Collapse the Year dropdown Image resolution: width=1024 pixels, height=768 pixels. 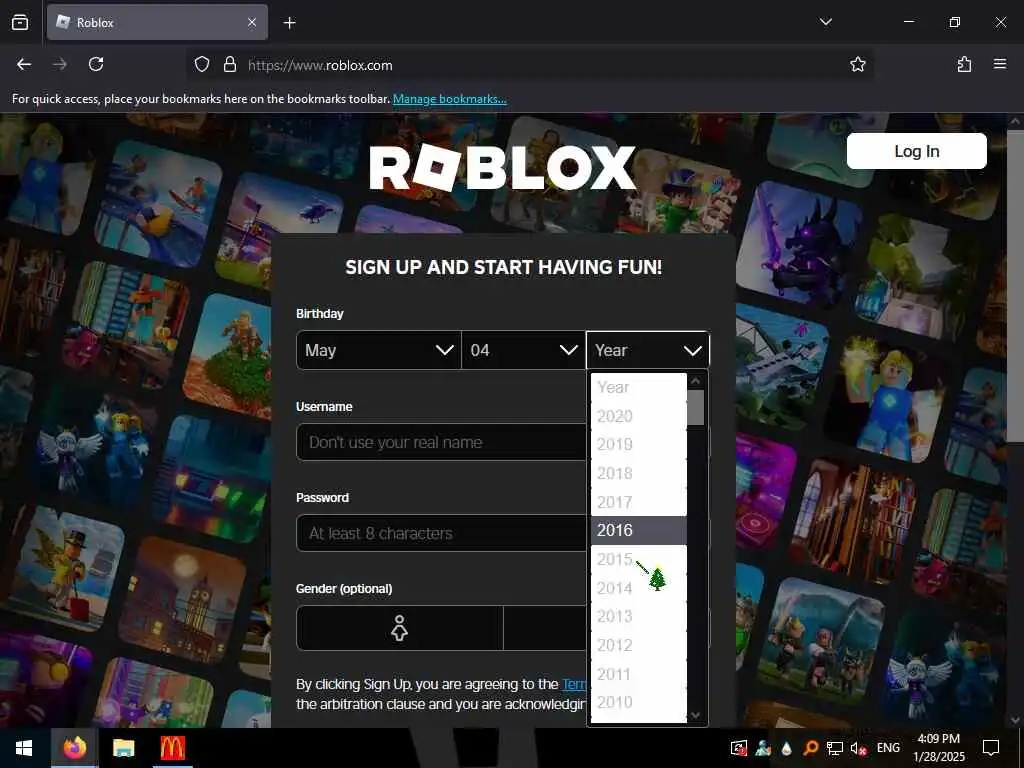(x=647, y=350)
